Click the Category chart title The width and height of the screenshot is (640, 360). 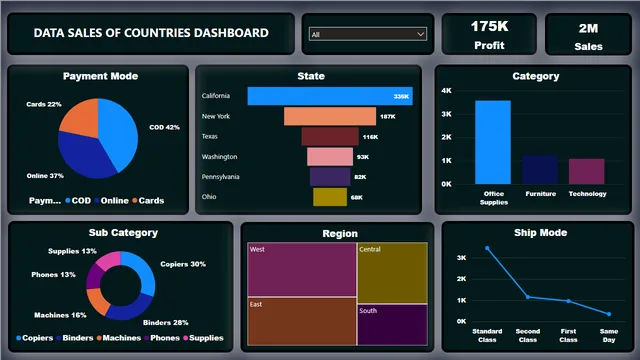pyautogui.click(x=536, y=76)
